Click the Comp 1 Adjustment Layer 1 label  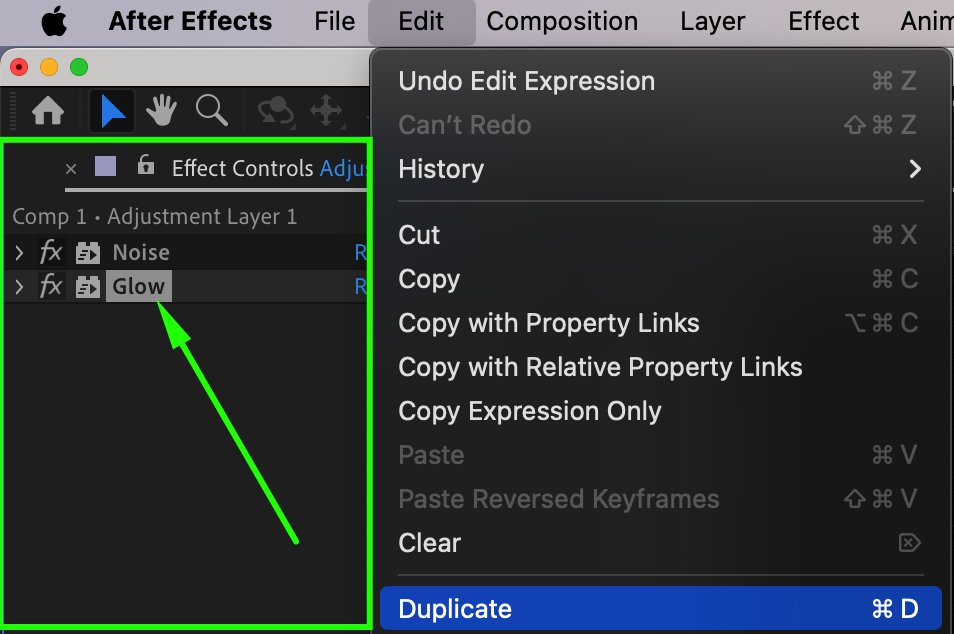click(x=155, y=217)
